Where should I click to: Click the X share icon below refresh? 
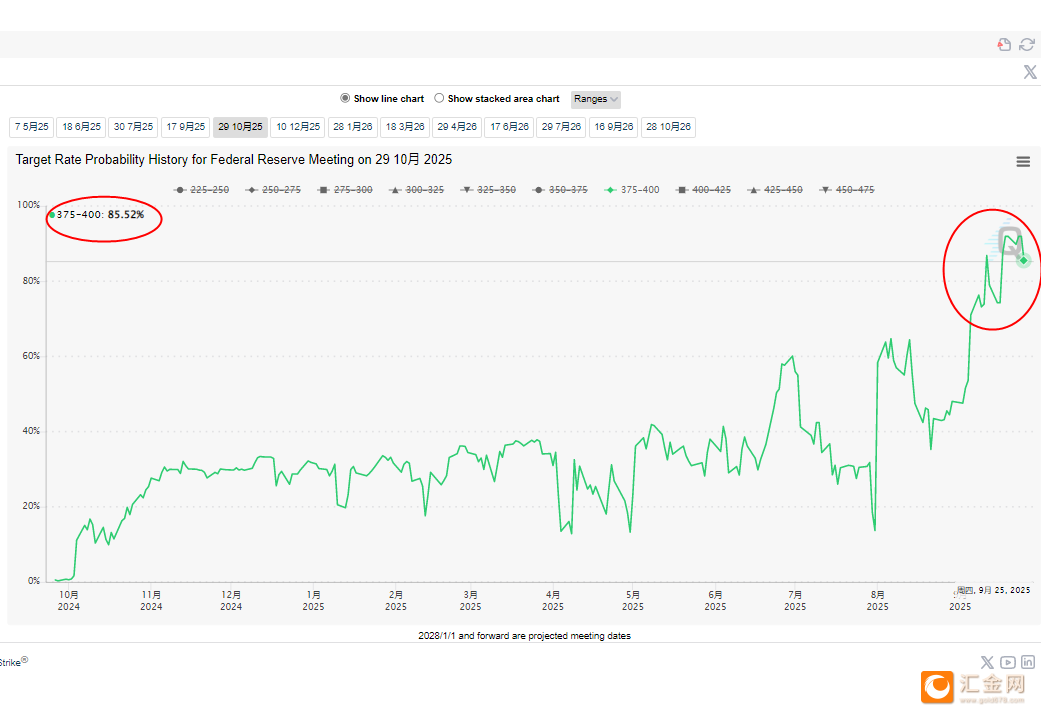click(1030, 72)
